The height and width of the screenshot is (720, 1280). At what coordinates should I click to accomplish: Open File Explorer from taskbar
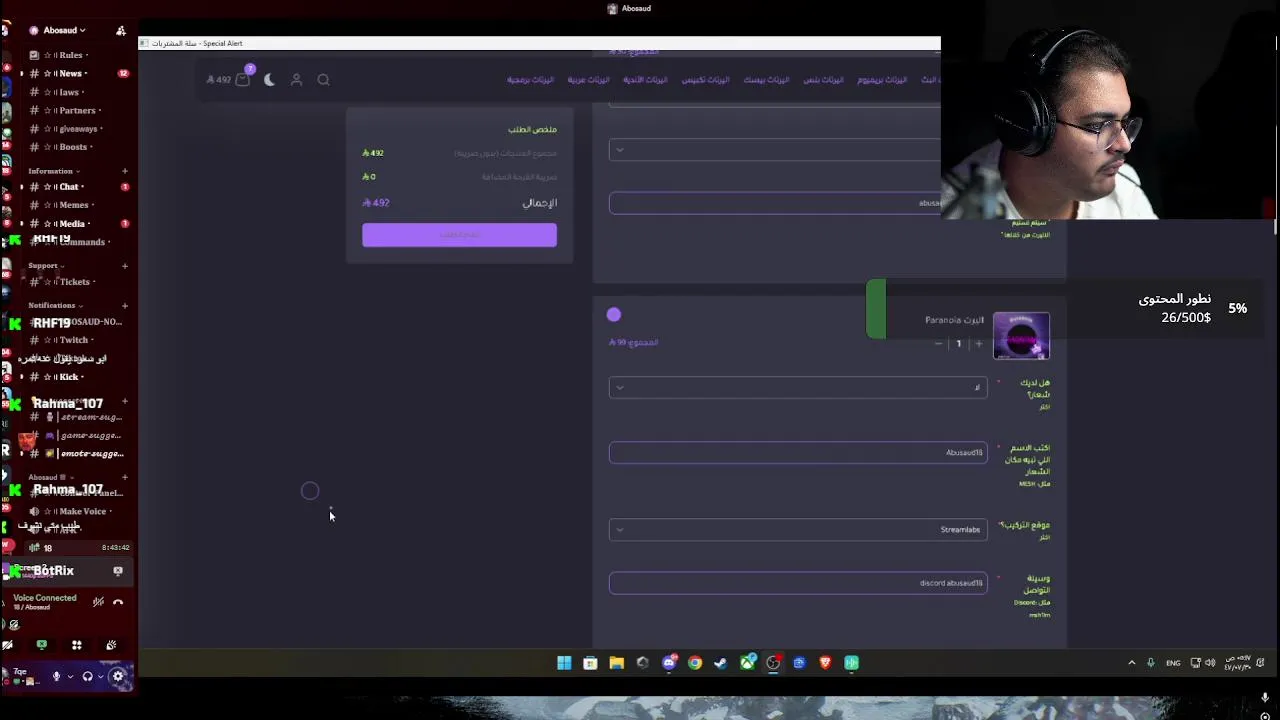pos(616,662)
